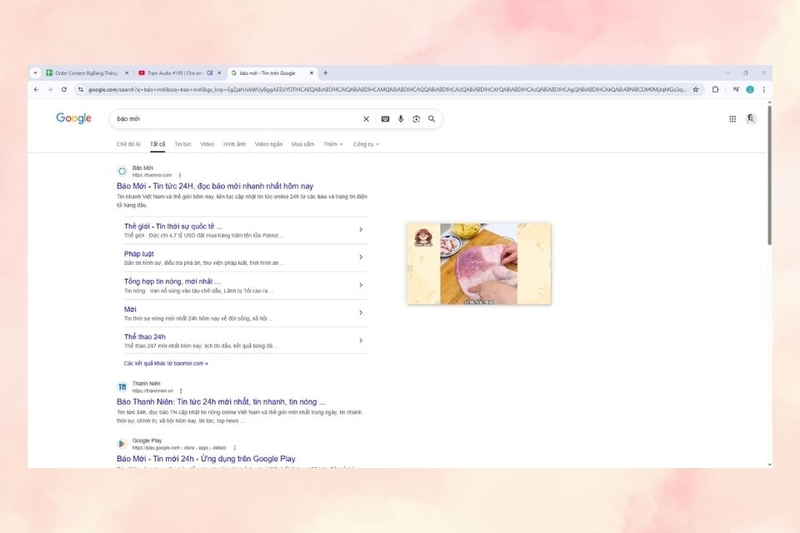This screenshot has width=800, height=533.
Task: Open the on-screen keyboard icon
Action: pyautogui.click(x=385, y=119)
